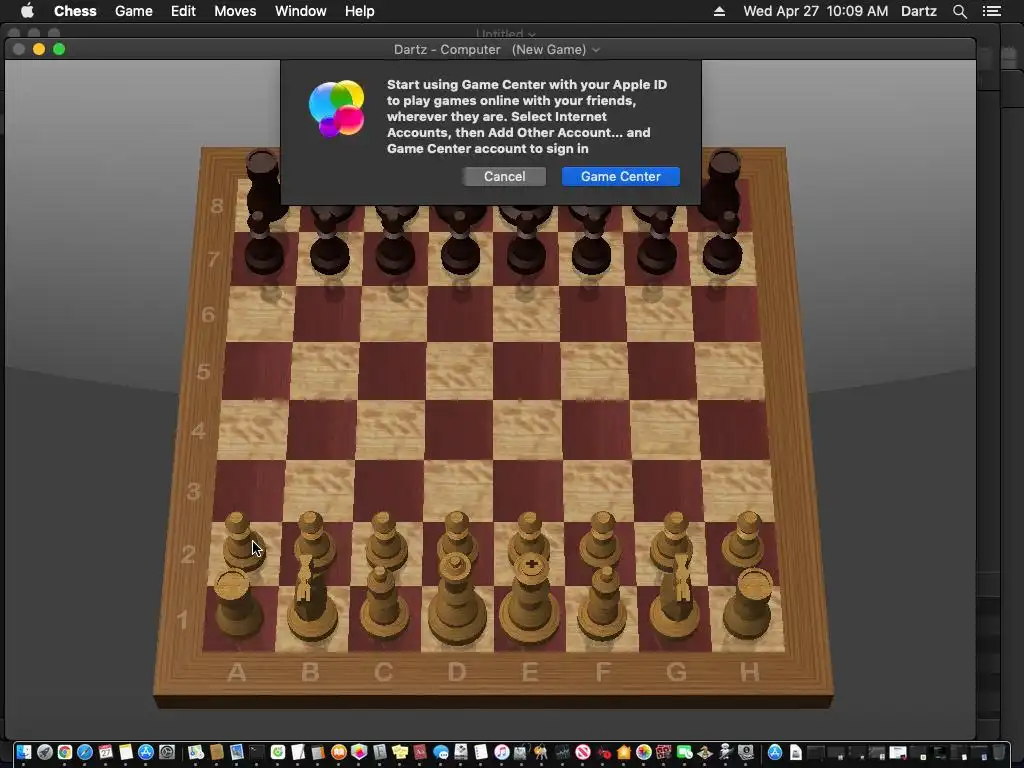Image resolution: width=1024 pixels, height=768 pixels.
Task: Click the empty E4 square
Action: 527,430
